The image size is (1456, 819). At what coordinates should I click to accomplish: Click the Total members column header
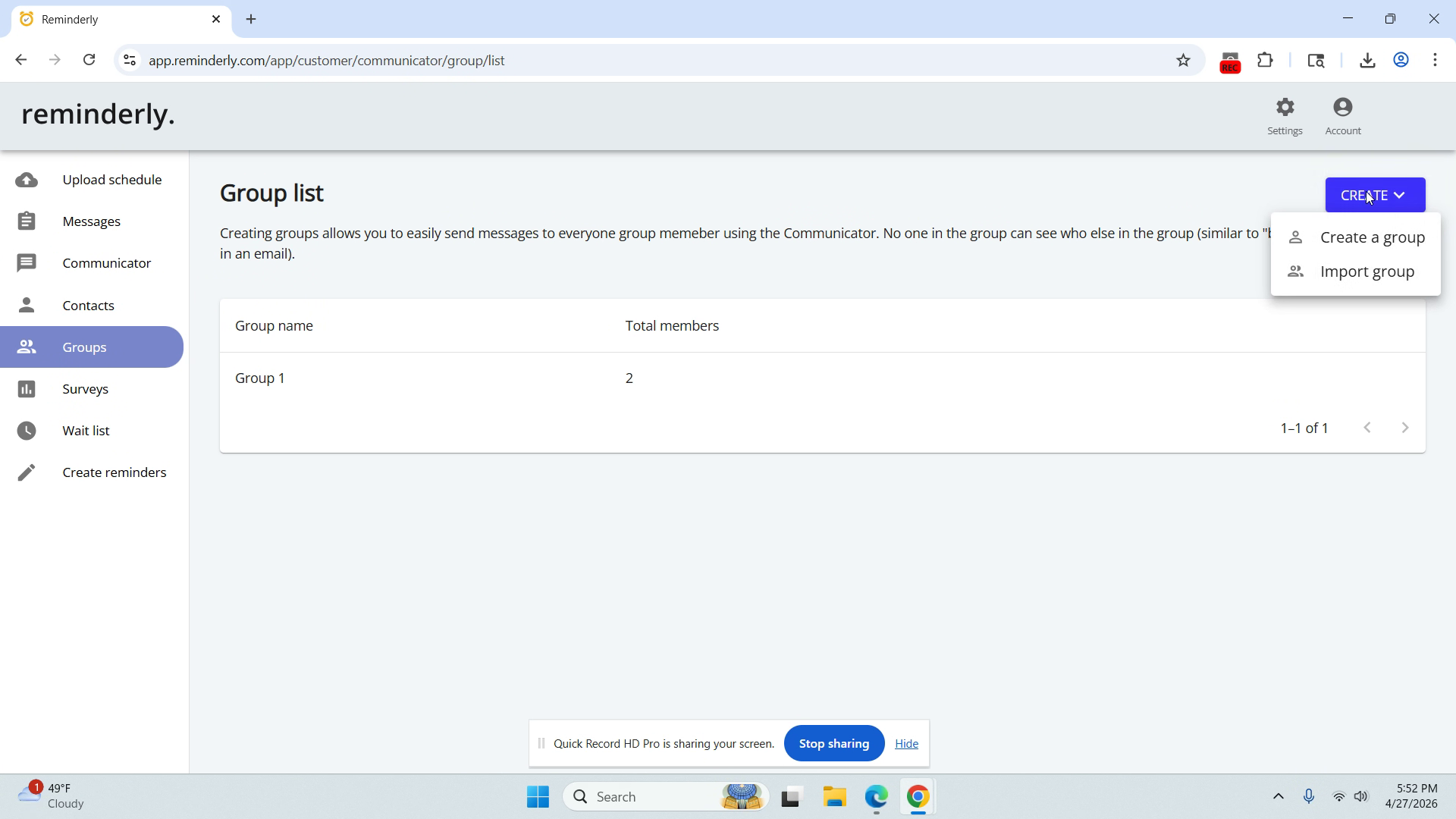(x=672, y=326)
